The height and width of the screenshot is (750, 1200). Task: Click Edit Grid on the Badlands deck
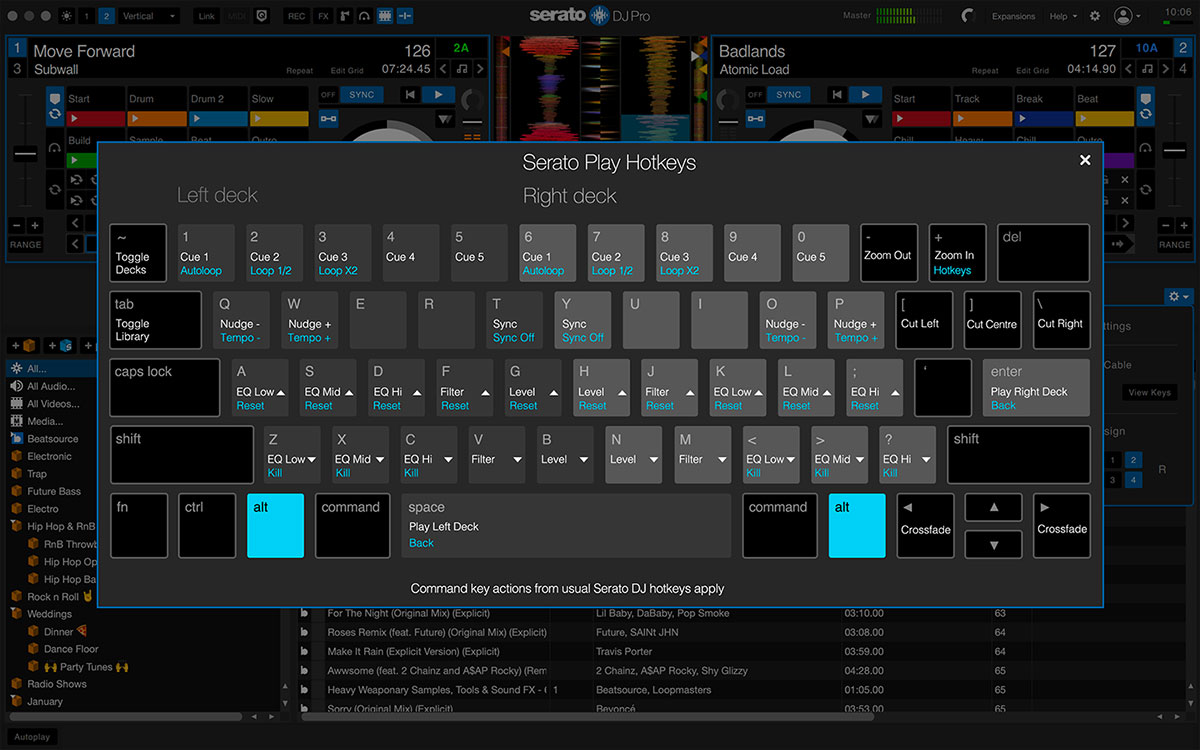coord(1033,71)
